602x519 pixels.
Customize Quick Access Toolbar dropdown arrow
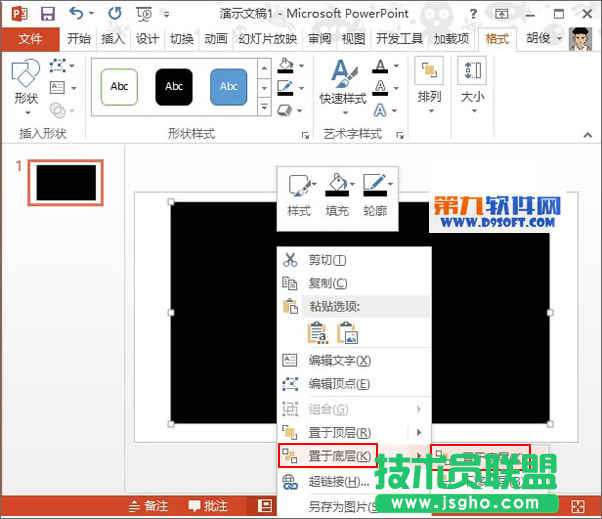coord(167,15)
